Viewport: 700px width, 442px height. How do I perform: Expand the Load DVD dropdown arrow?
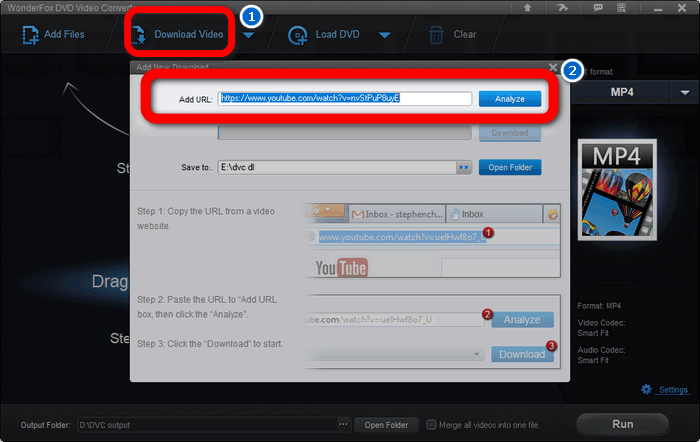click(x=384, y=35)
